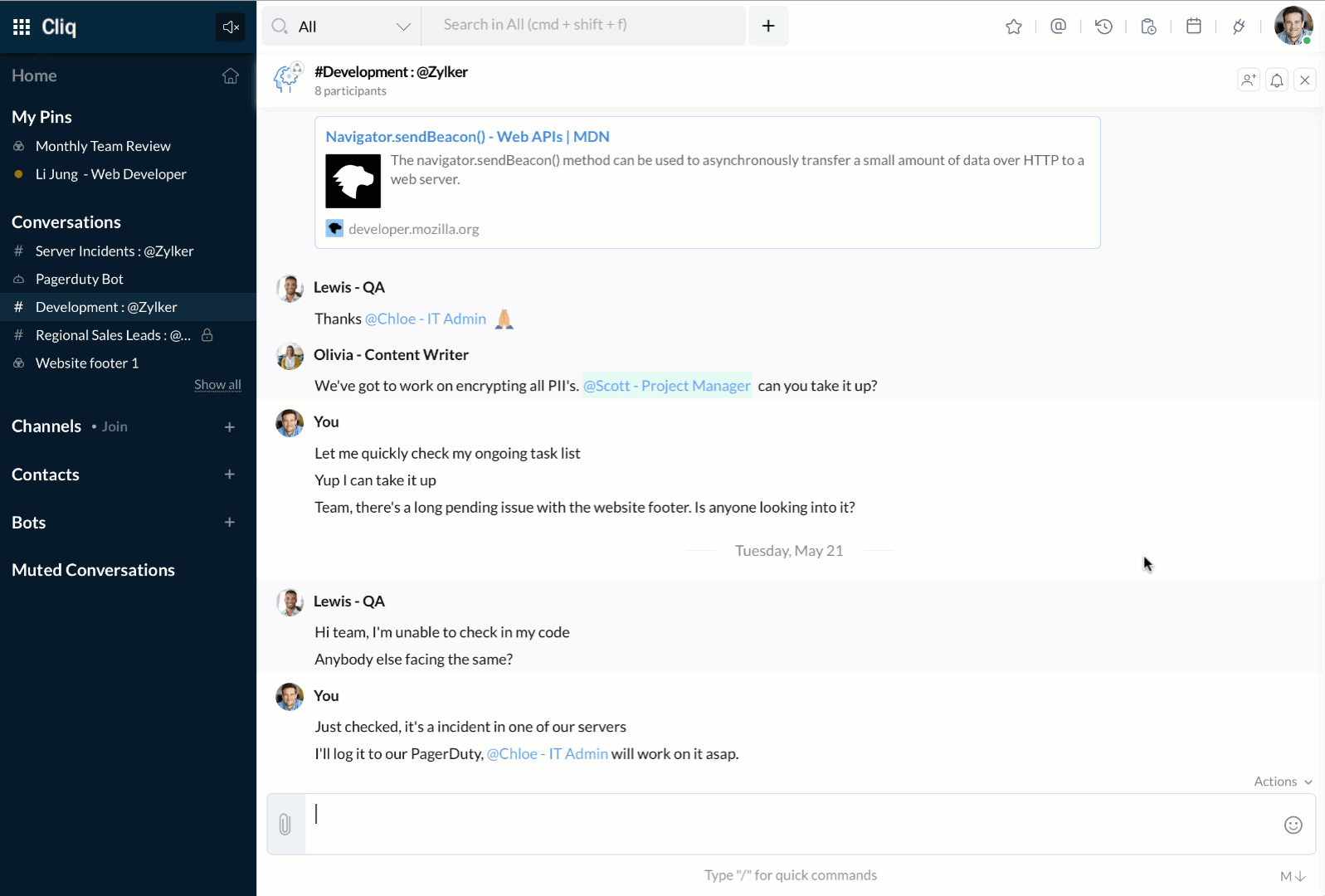Viewport: 1325px width, 896px height.
Task: Open the Bots section
Action: (x=29, y=523)
